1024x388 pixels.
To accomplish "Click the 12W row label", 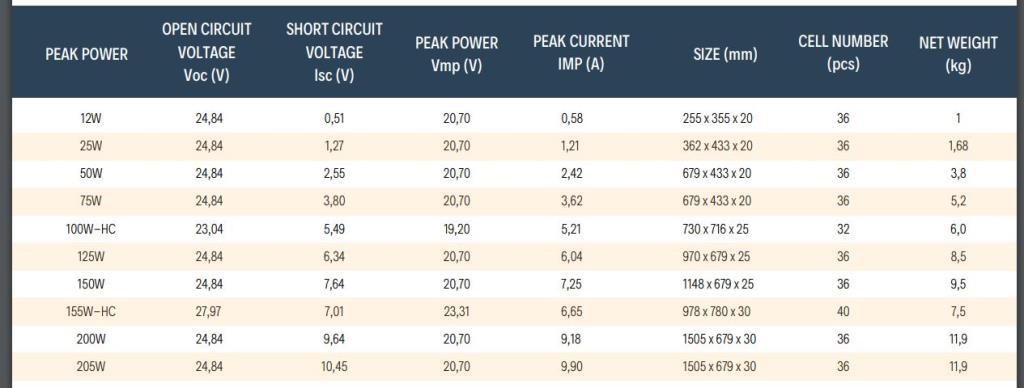I will (x=90, y=118).
